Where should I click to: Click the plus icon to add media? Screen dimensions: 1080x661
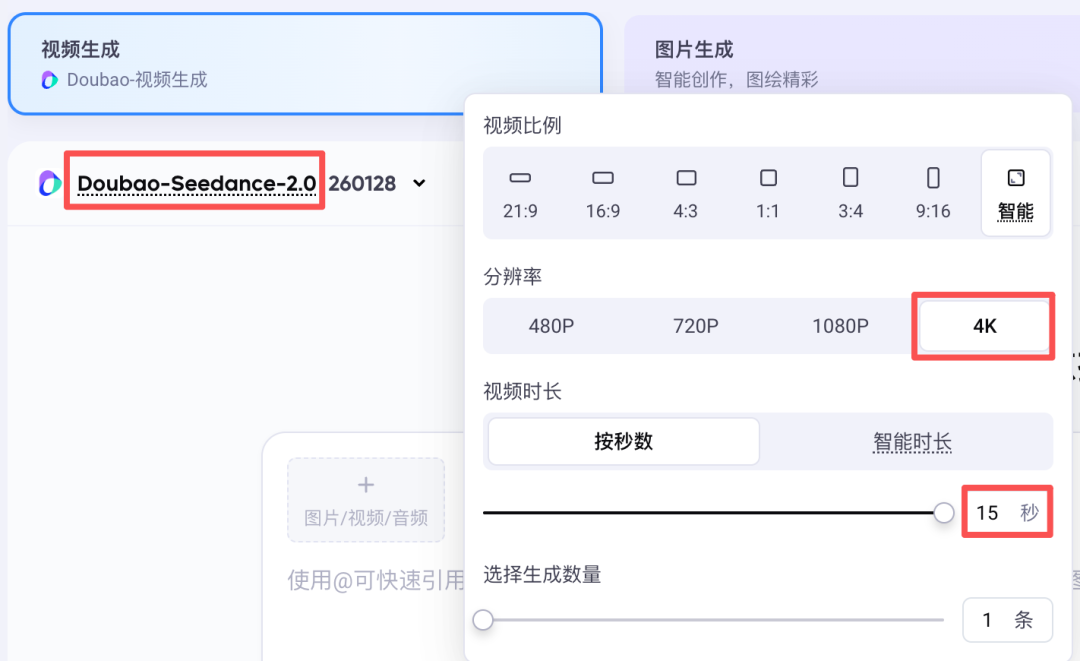tap(366, 485)
